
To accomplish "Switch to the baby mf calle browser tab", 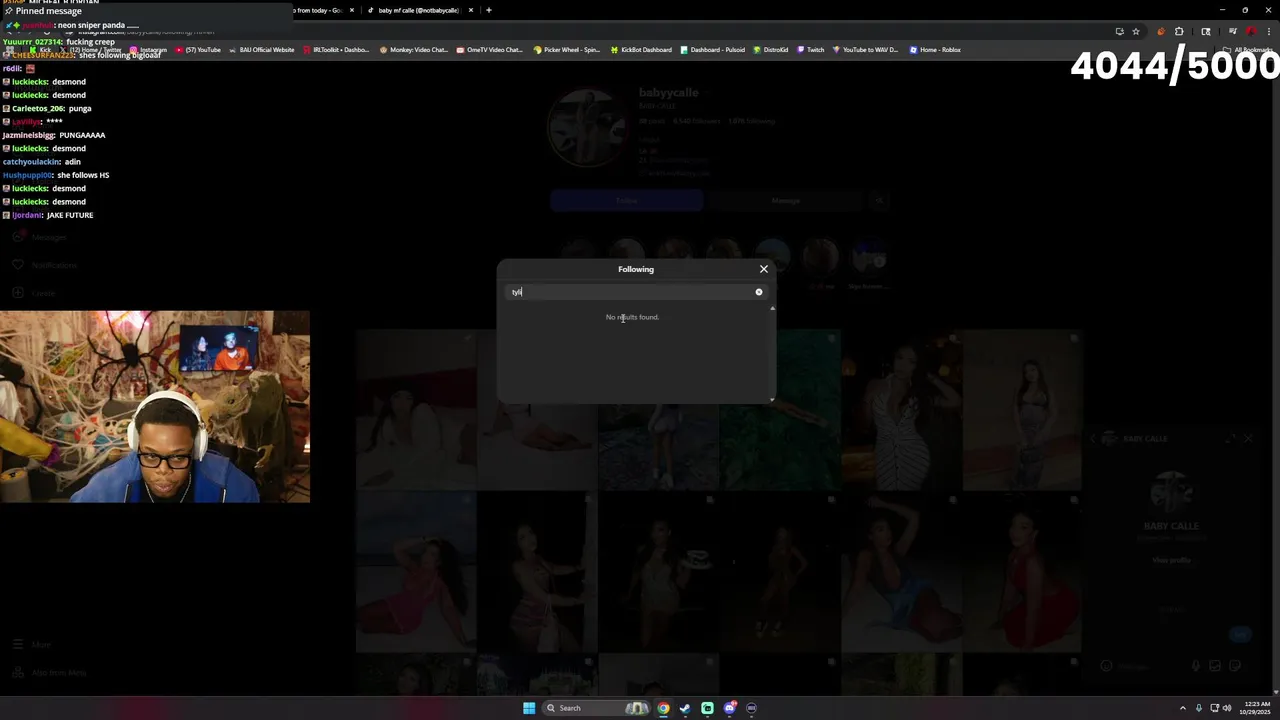I will pos(416,10).
